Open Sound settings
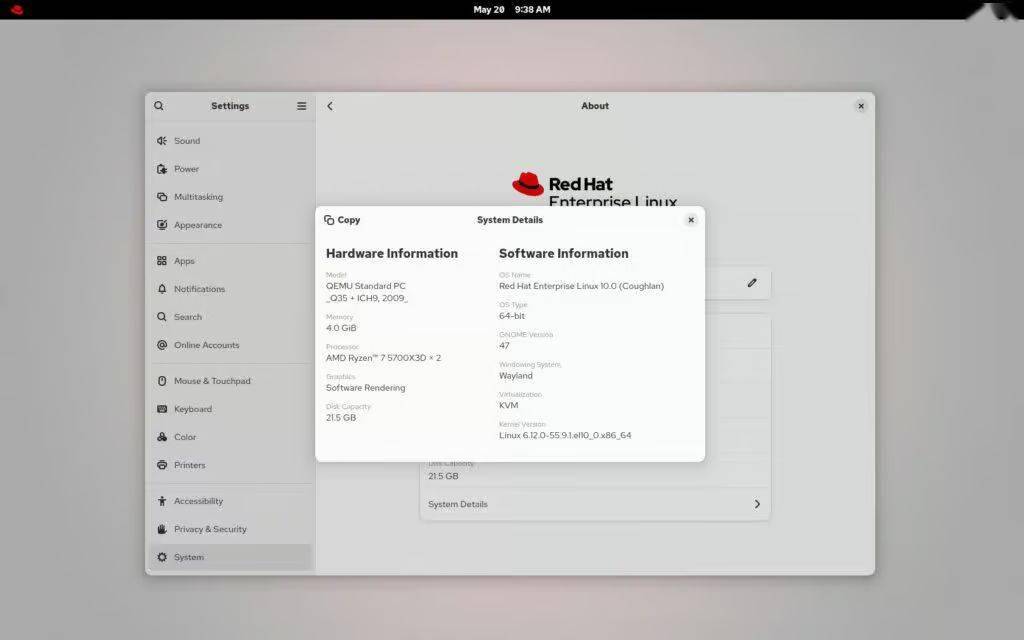Image resolution: width=1024 pixels, height=640 pixels. pyautogui.click(x=231, y=140)
